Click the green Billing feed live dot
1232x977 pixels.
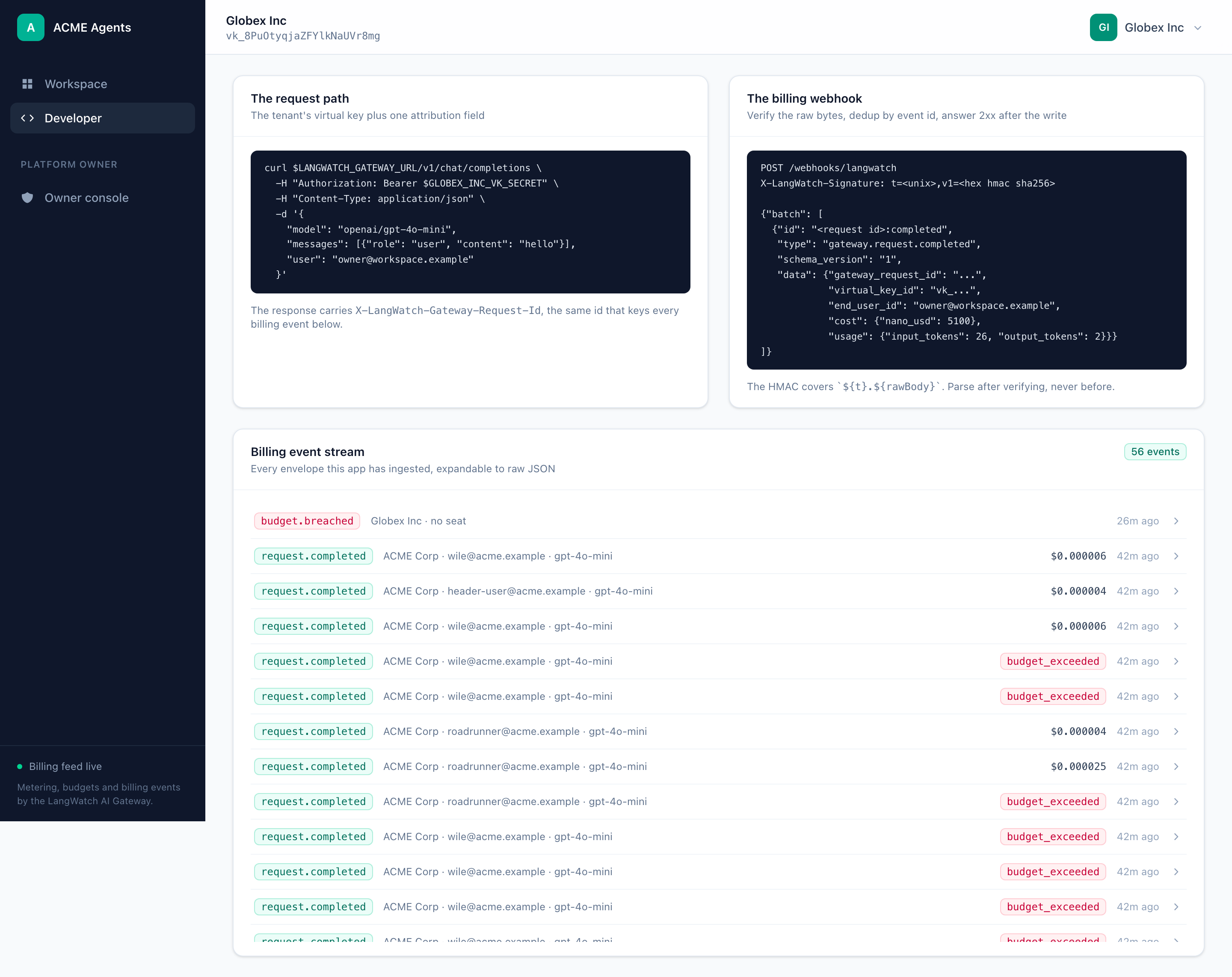coord(20,766)
